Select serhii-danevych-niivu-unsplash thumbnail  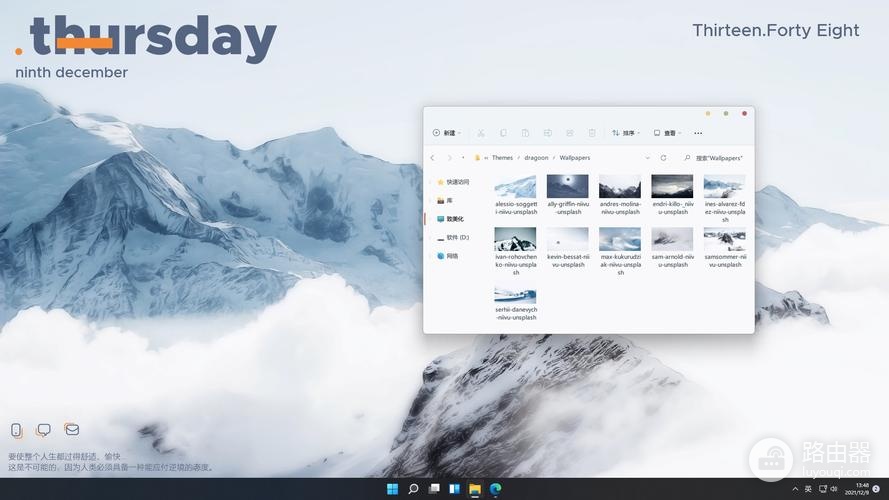515,295
